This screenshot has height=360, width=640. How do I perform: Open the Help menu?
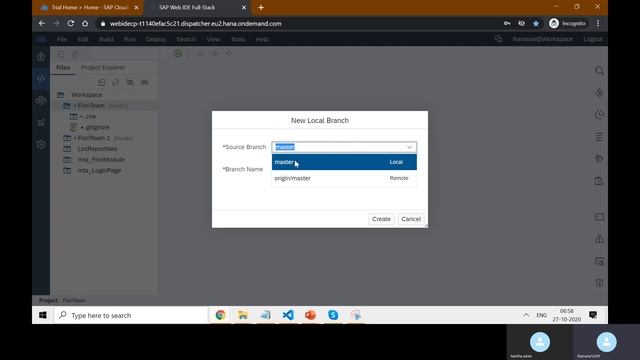tap(262, 39)
